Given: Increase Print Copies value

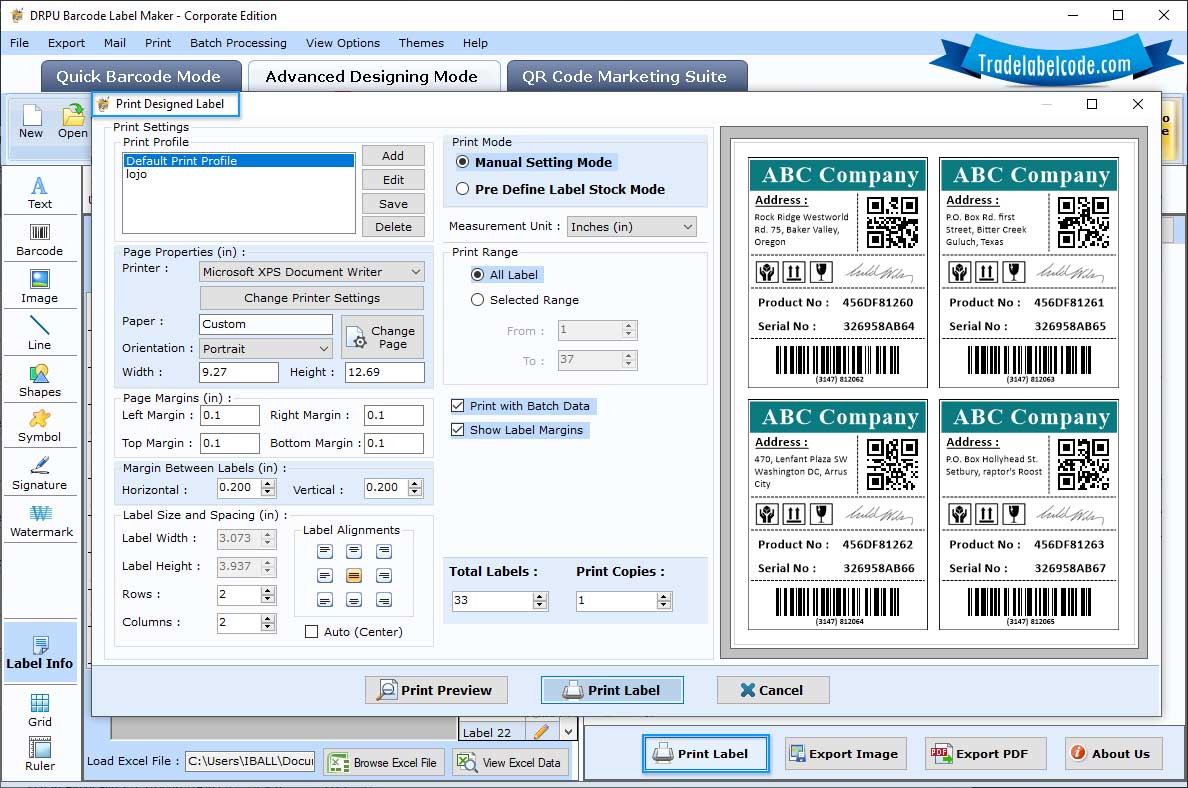Looking at the screenshot, I should coord(664,596).
